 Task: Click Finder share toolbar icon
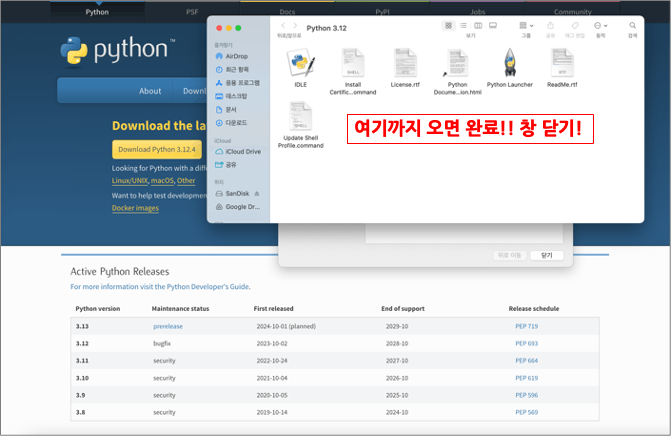[550, 26]
